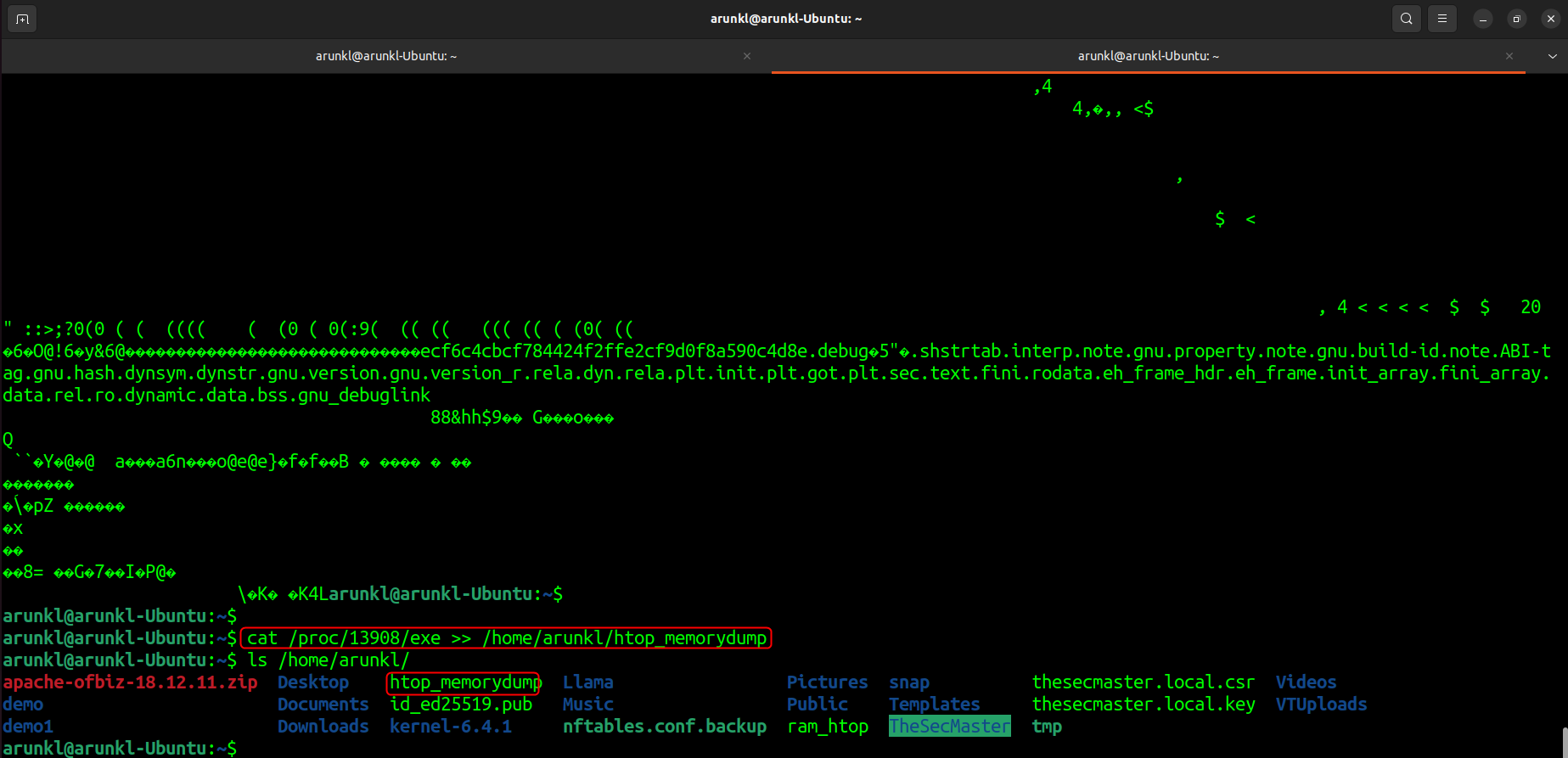Close the terminal window

click(x=1551, y=19)
